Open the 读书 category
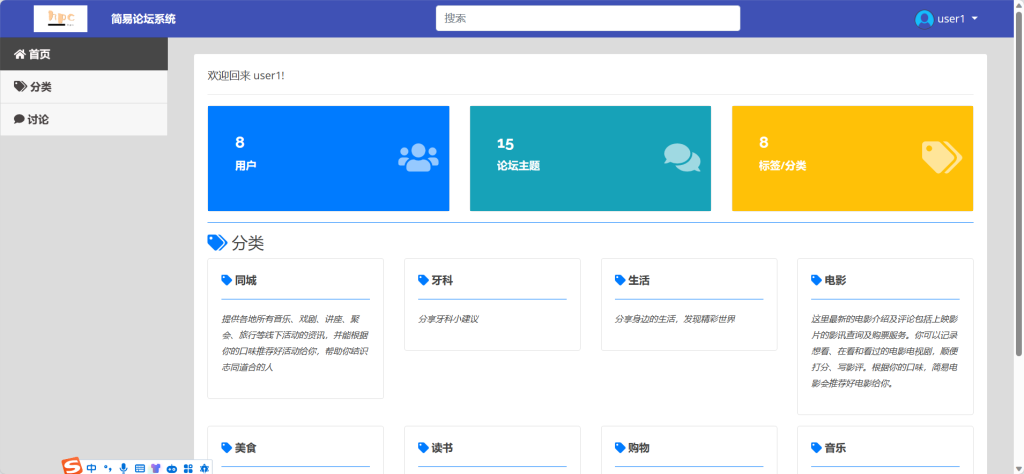The width and height of the screenshot is (1024, 474). [442, 448]
